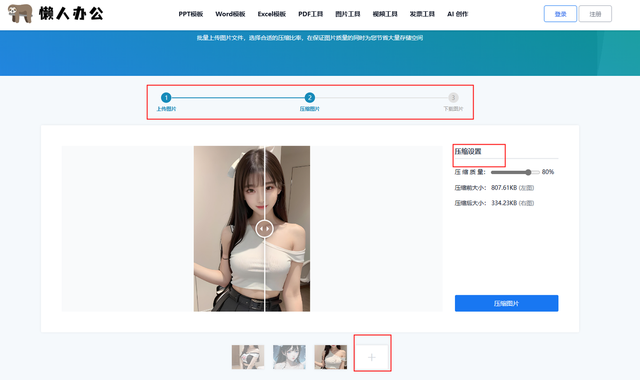Select step 3 下载图片 circle

coord(453,98)
